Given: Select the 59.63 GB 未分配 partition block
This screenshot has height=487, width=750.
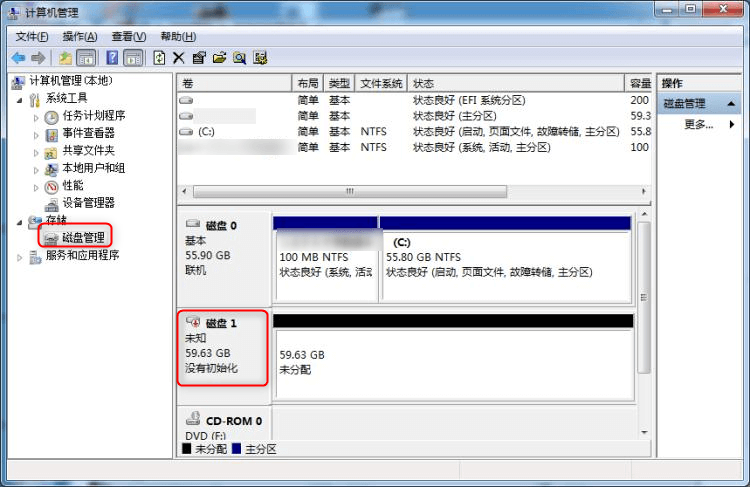Looking at the screenshot, I should click(x=454, y=364).
